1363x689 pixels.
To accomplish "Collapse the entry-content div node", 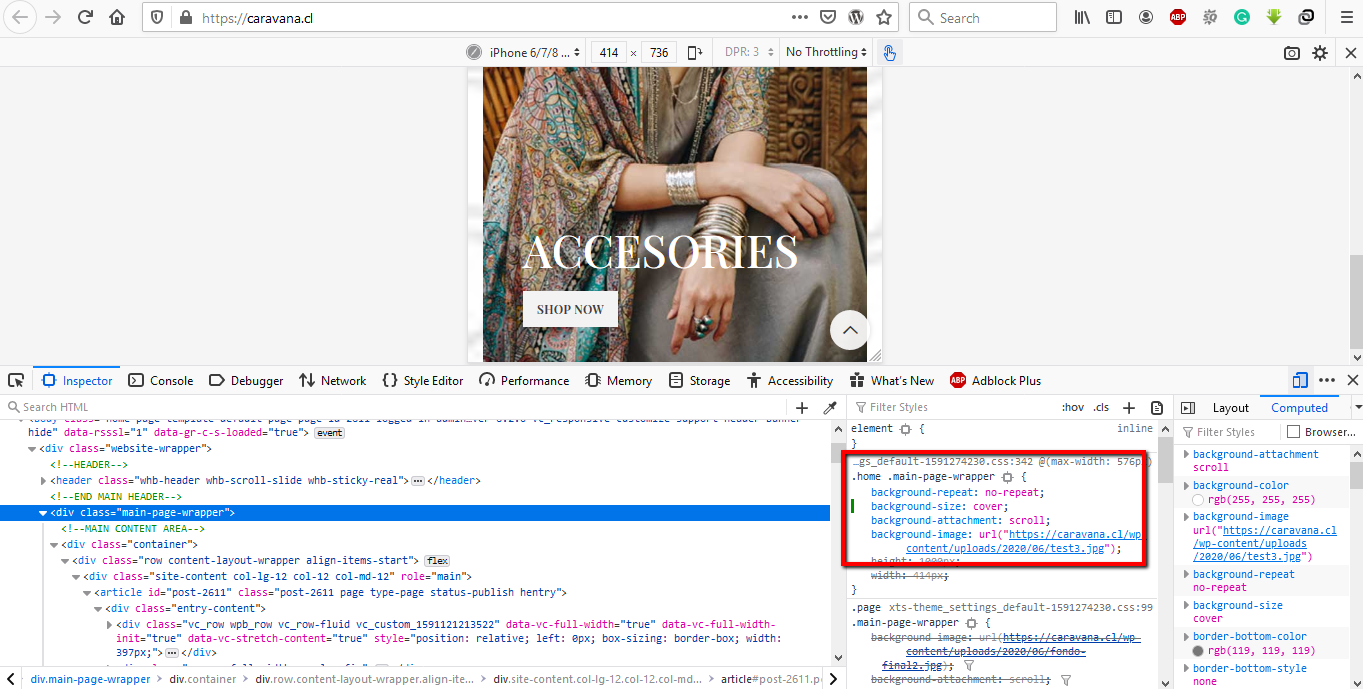I will 98,609.
